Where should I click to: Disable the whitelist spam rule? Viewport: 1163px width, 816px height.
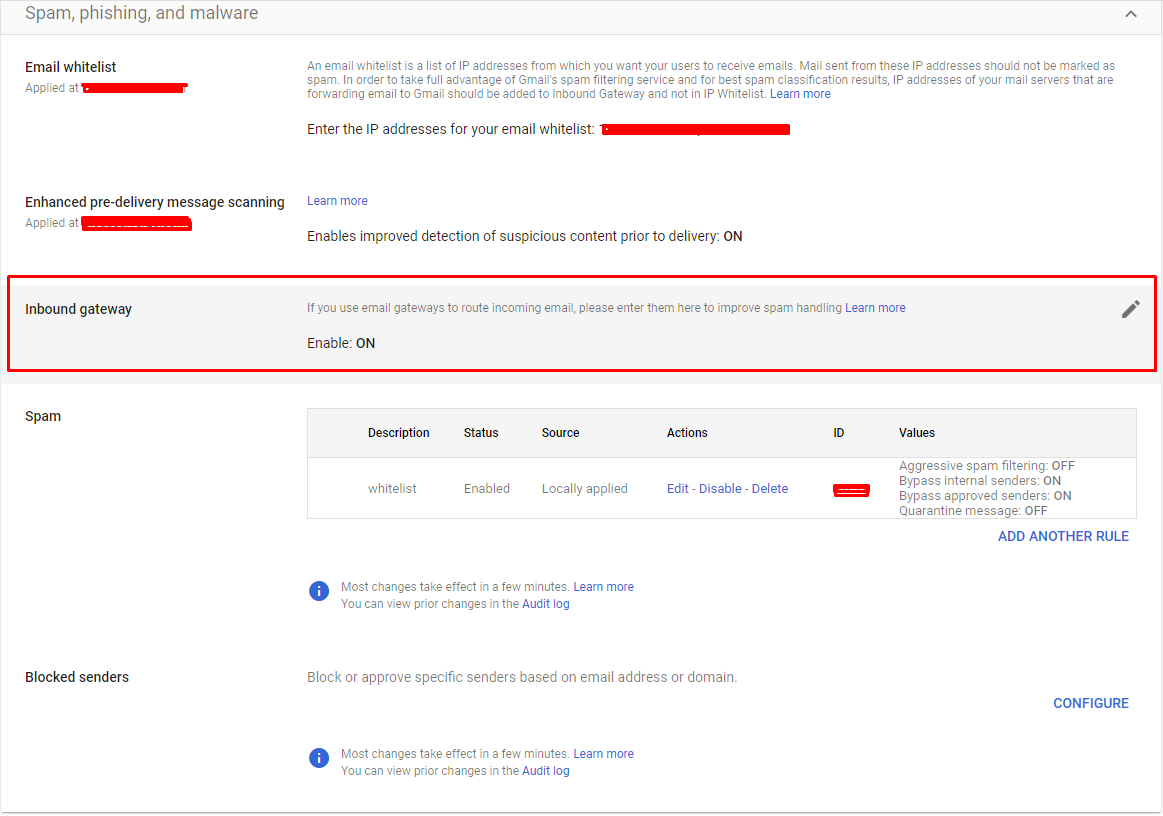pos(720,489)
